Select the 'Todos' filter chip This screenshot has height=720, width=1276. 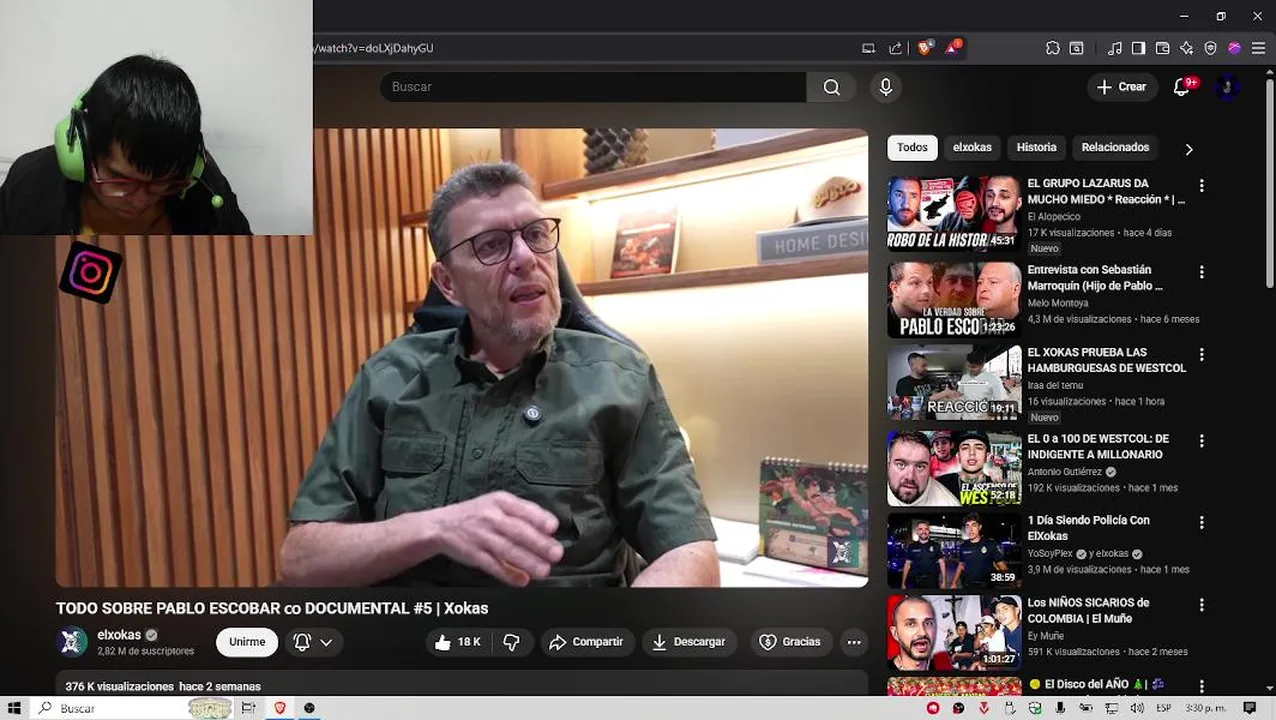coord(912,148)
